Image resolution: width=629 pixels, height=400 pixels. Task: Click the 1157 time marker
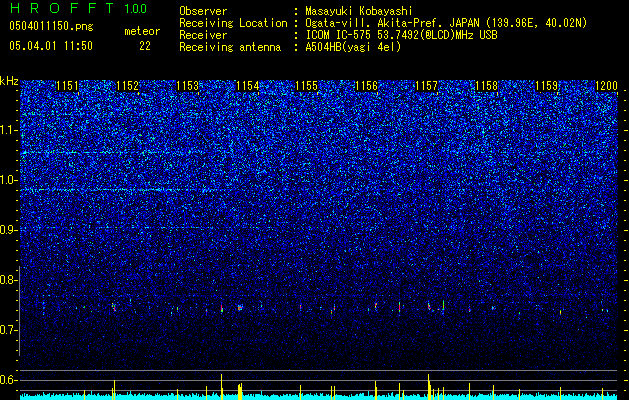click(427, 86)
